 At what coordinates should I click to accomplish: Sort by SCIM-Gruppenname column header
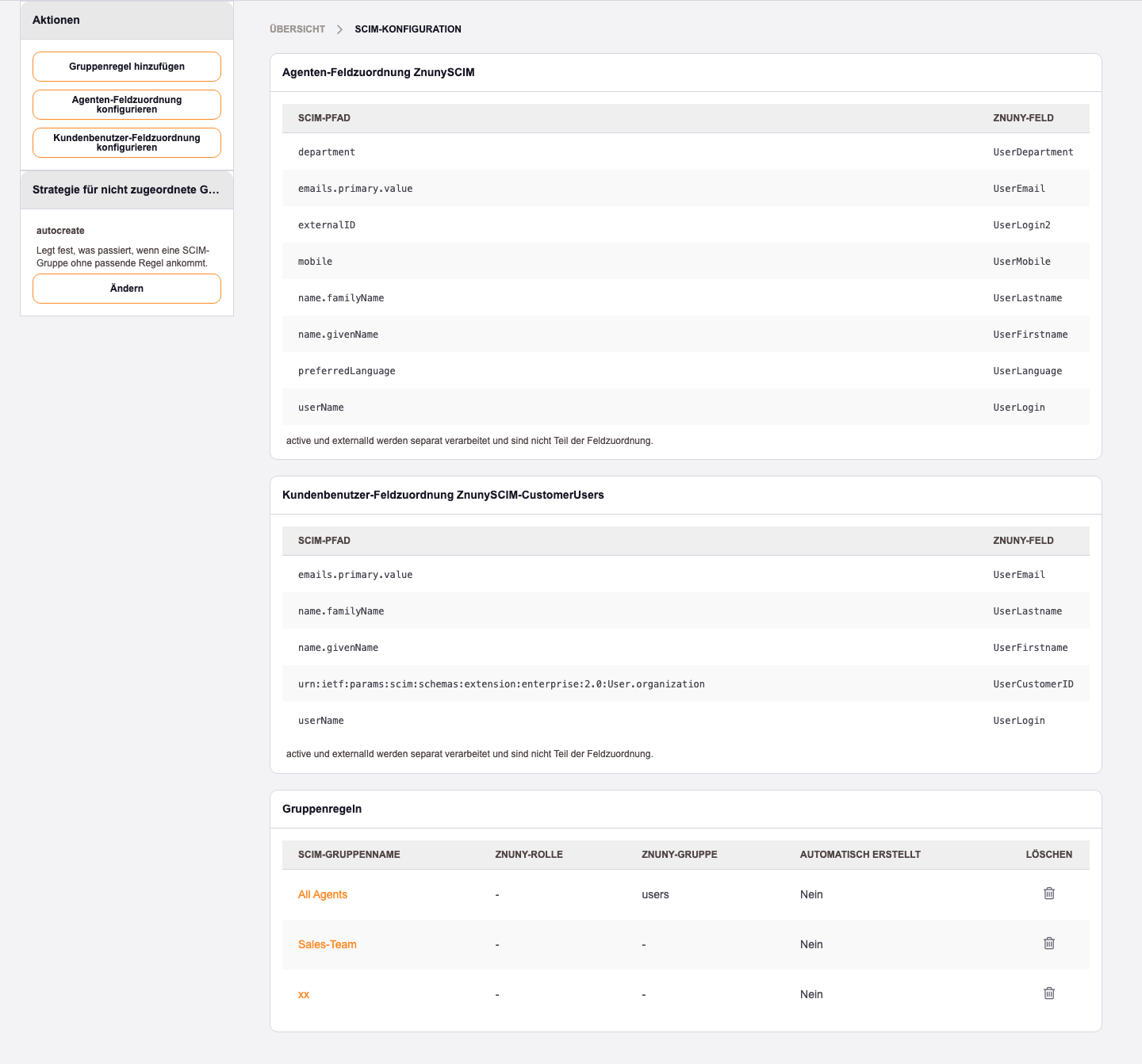(x=349, y=855)
